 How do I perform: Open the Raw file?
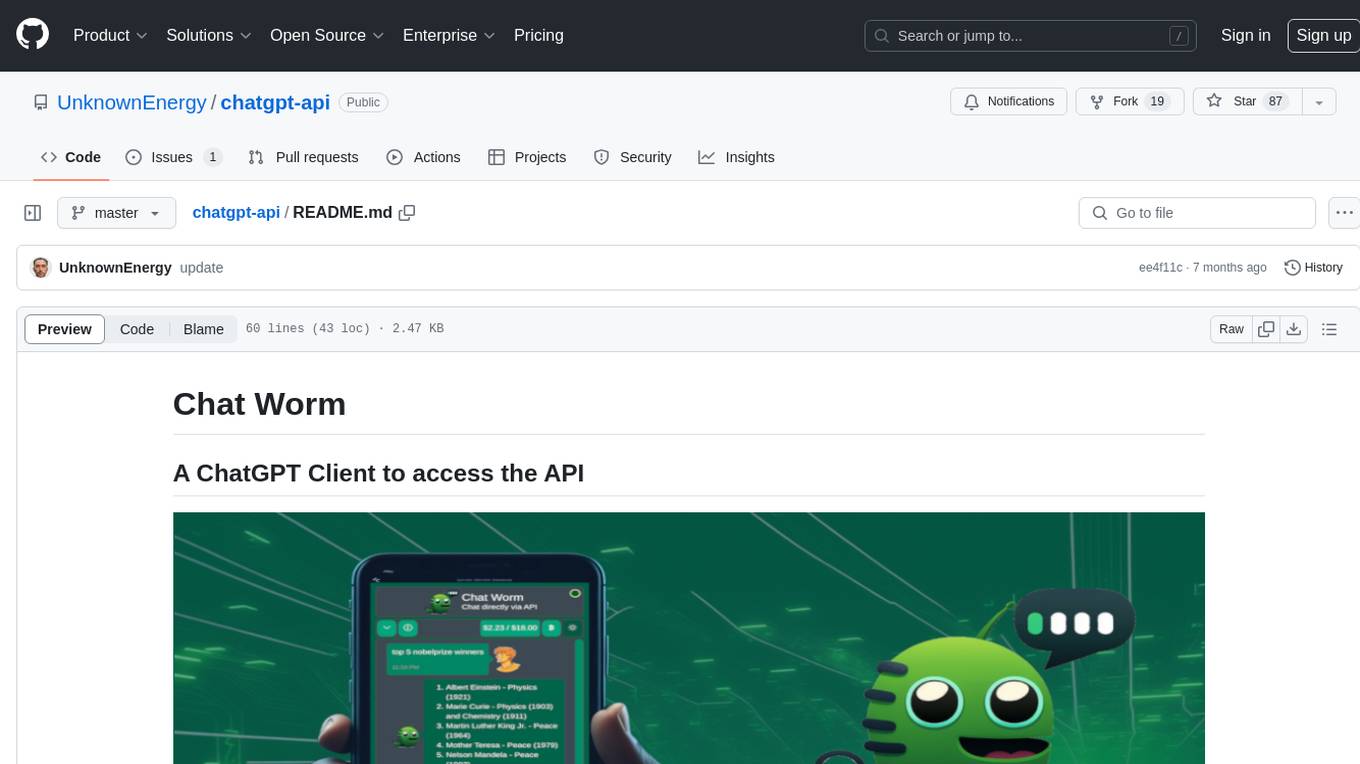tap(1231, 329)
